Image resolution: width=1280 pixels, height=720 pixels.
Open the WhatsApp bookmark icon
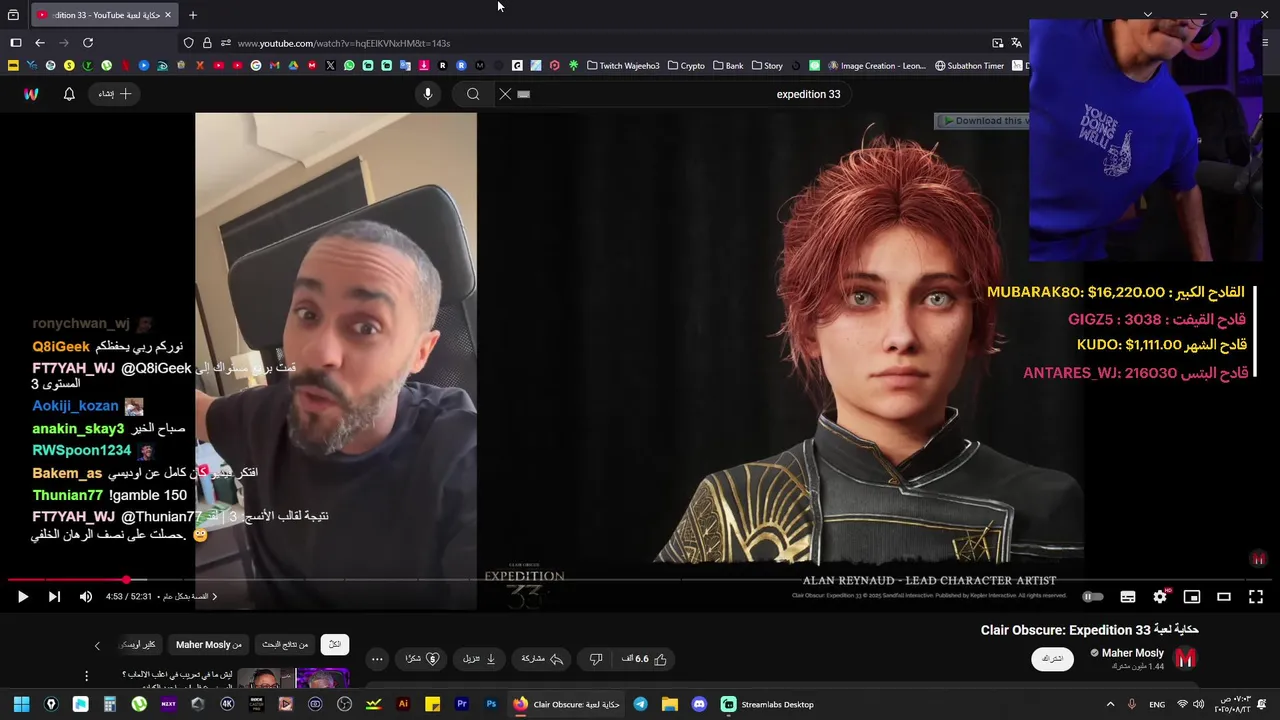[x=349, y=66]
